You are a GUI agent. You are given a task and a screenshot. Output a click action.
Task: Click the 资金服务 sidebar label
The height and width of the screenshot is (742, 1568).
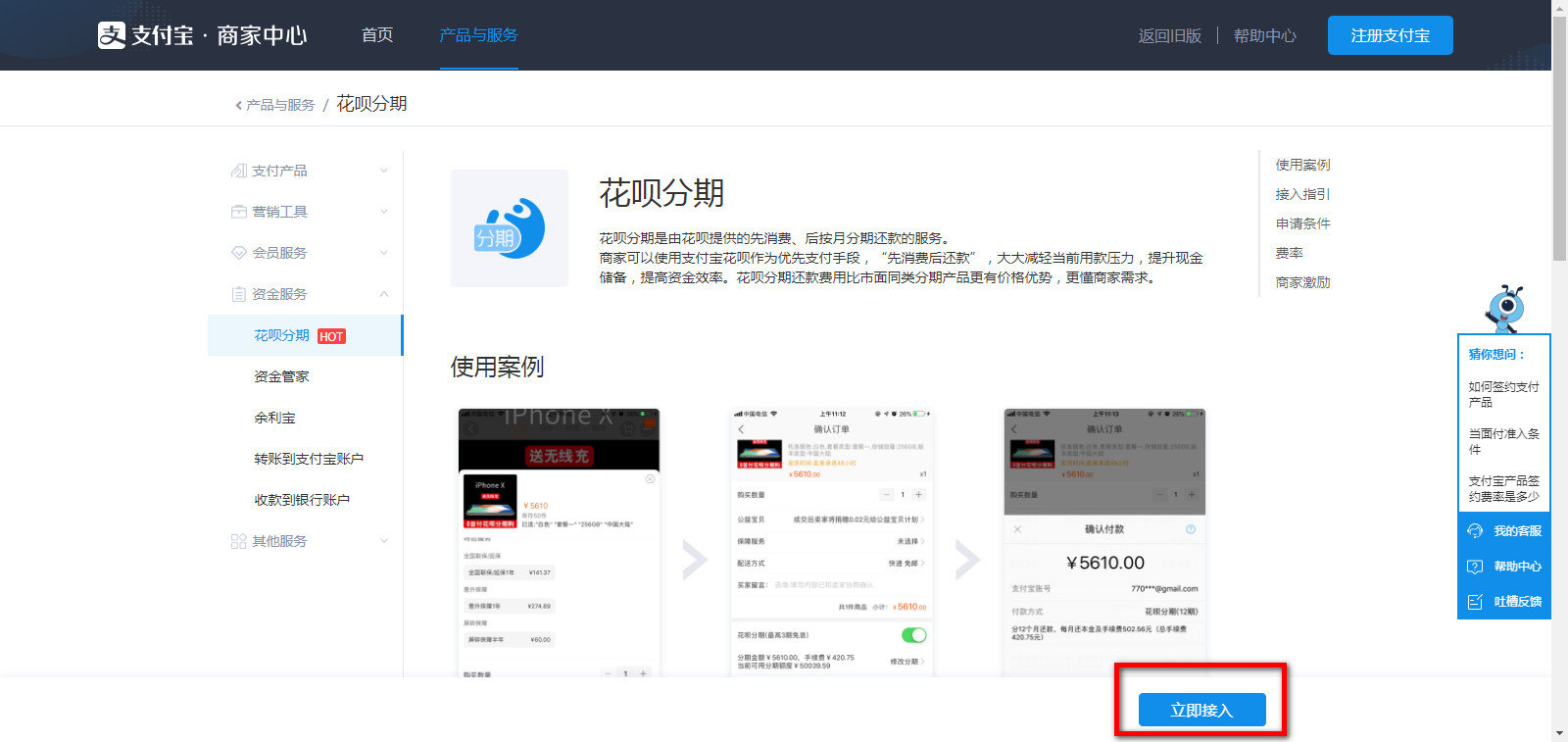pos(279,294)
